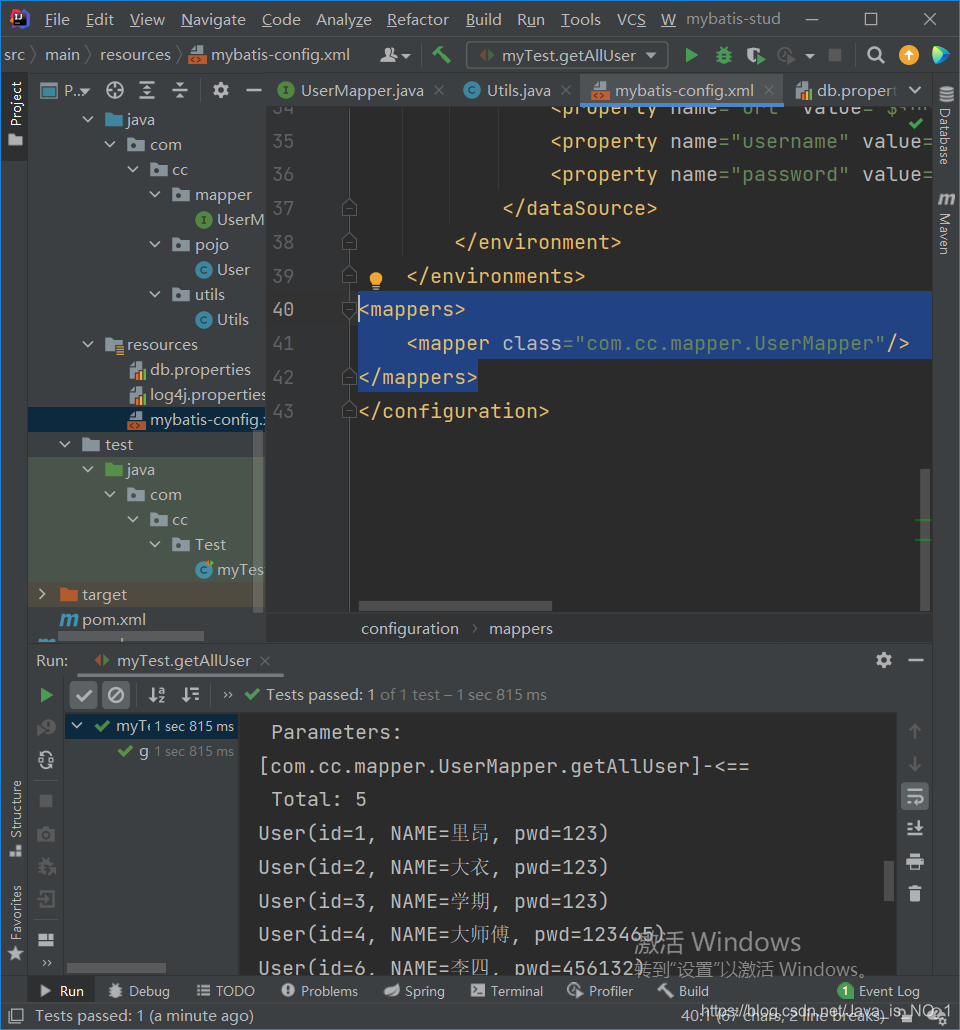
Task: Clear console with trash icon
Action: point(915,893)
